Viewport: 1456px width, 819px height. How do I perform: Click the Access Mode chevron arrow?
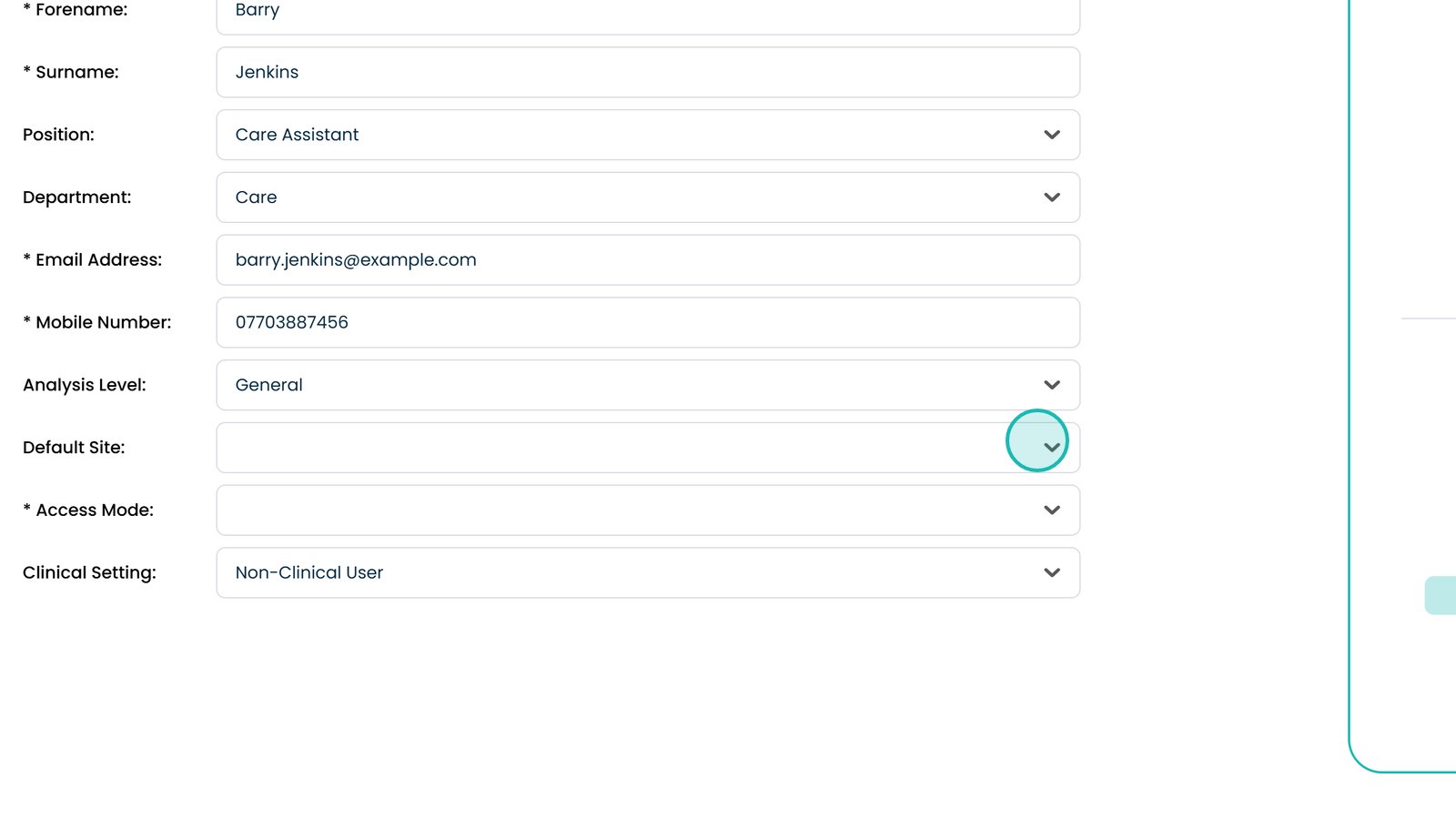click(1052, 510)
